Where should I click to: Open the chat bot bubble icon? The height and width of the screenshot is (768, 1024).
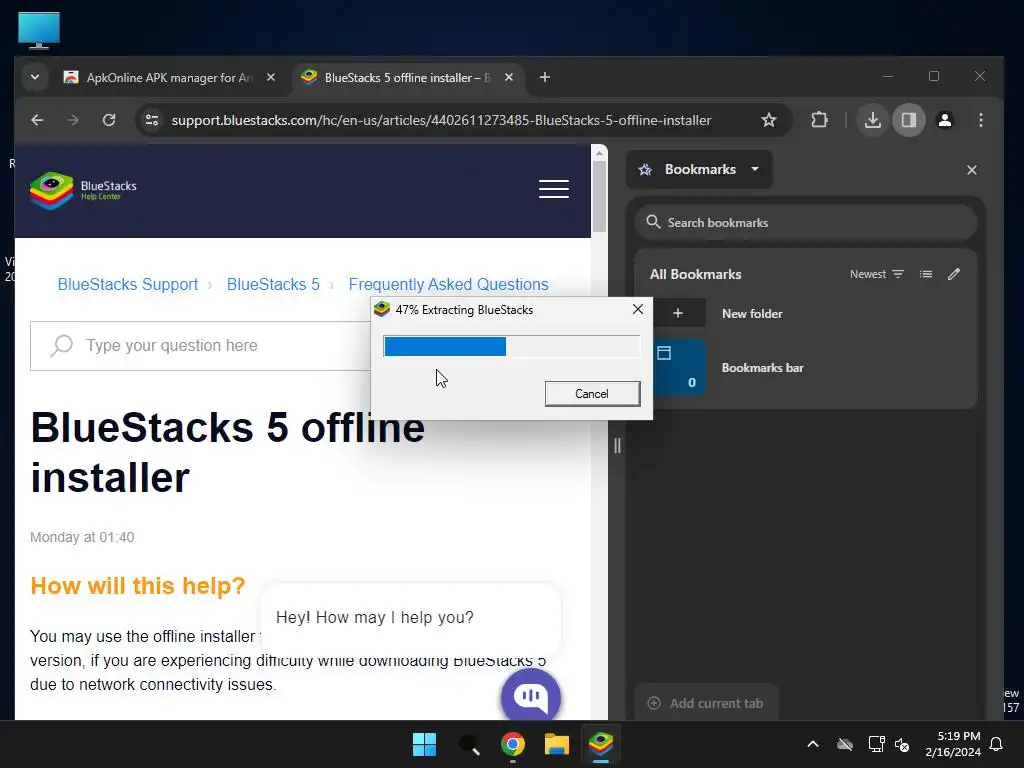click(x=530, y=697)
